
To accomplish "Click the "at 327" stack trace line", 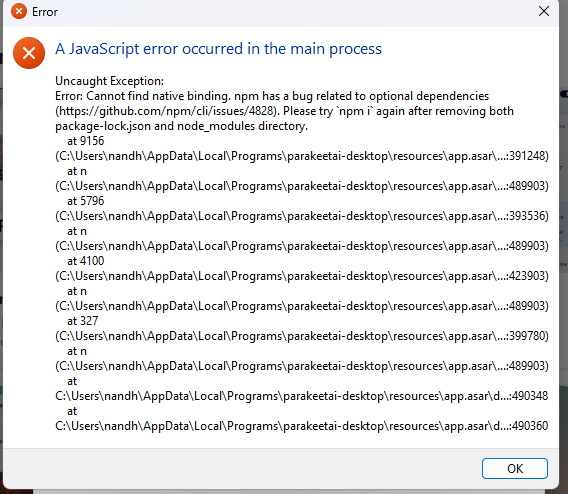I will tap(83, 321).
